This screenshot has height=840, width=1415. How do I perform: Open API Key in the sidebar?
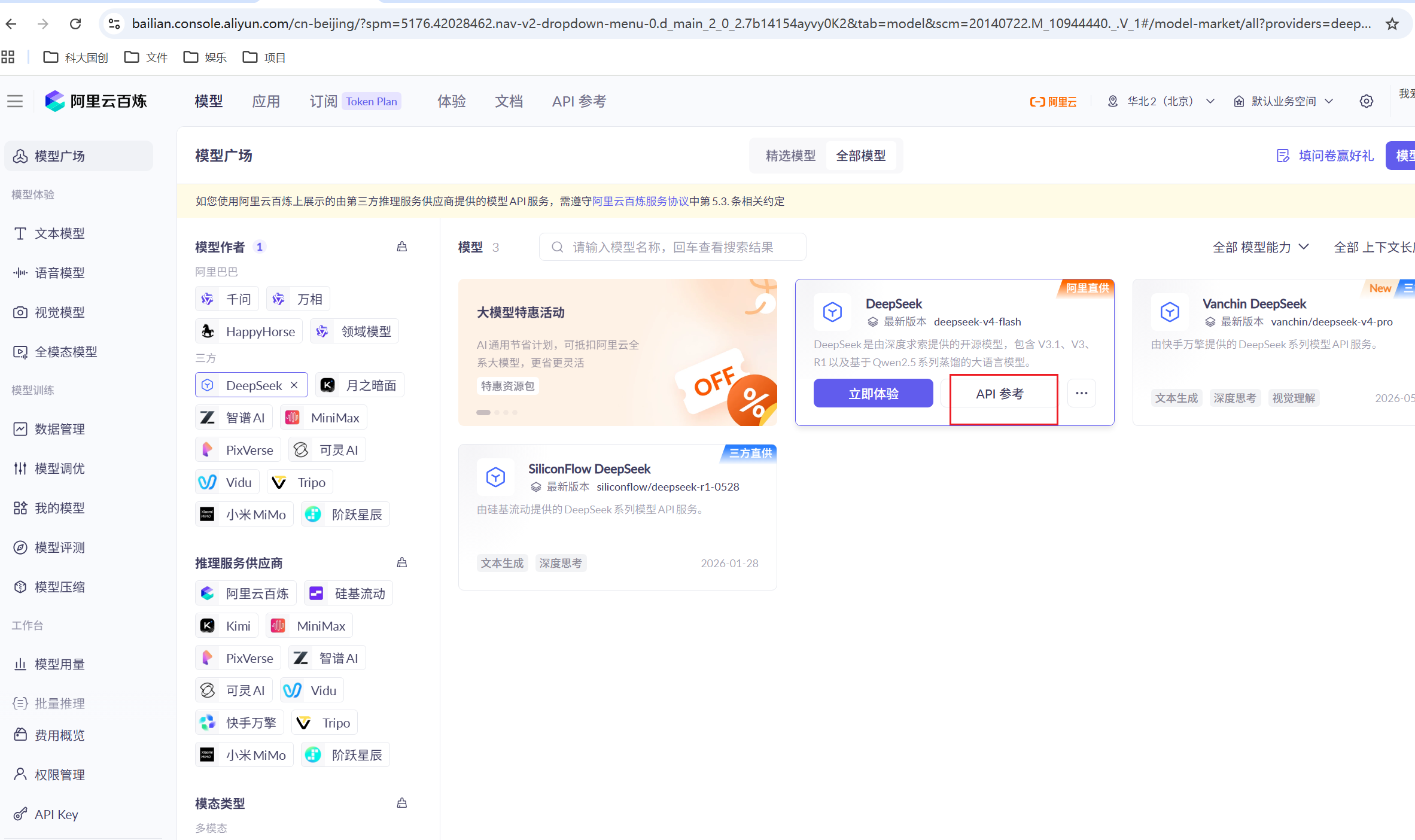pos(78,814)
